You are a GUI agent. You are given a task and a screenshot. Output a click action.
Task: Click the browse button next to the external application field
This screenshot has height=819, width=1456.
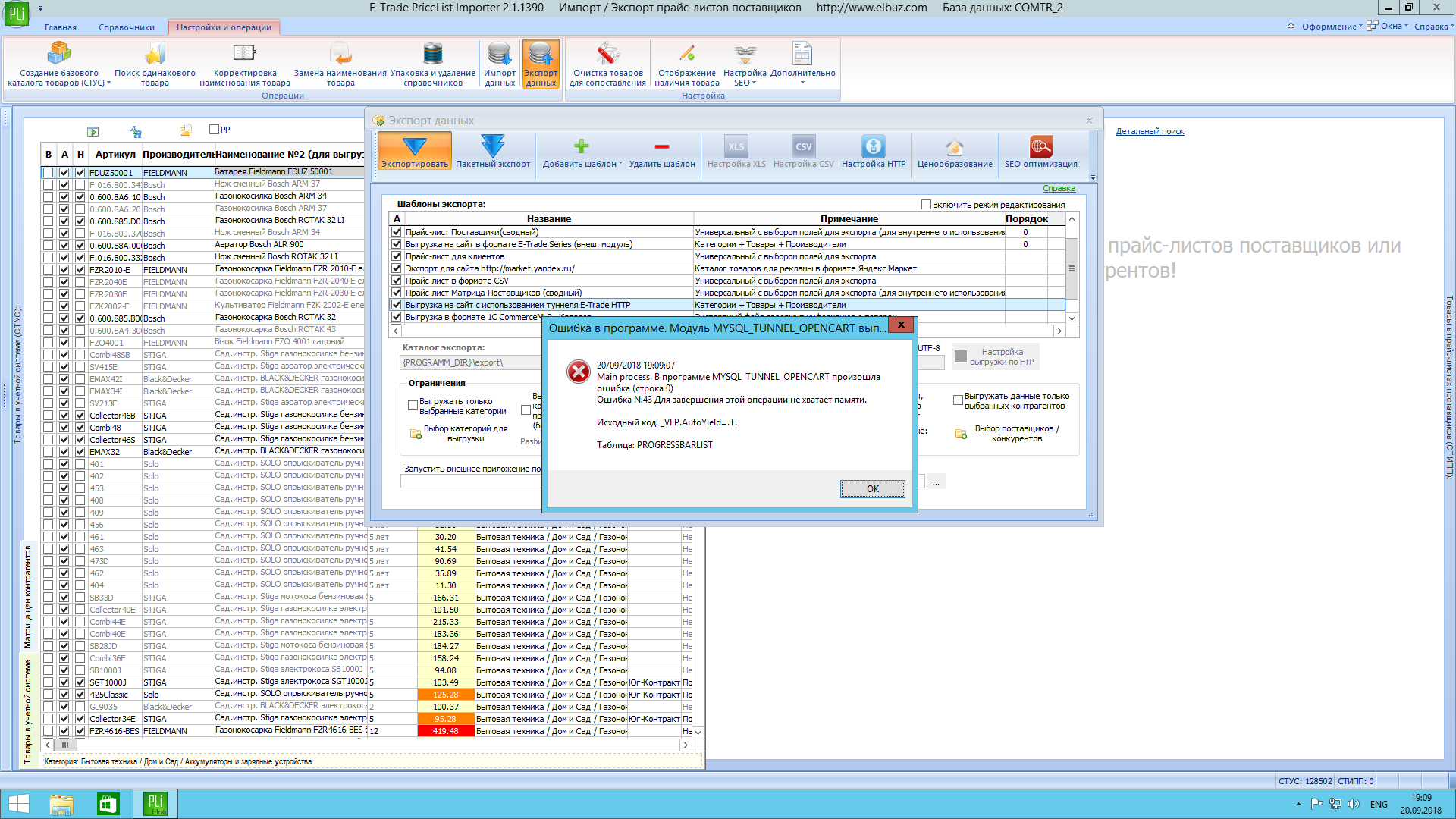coord(936,482)
